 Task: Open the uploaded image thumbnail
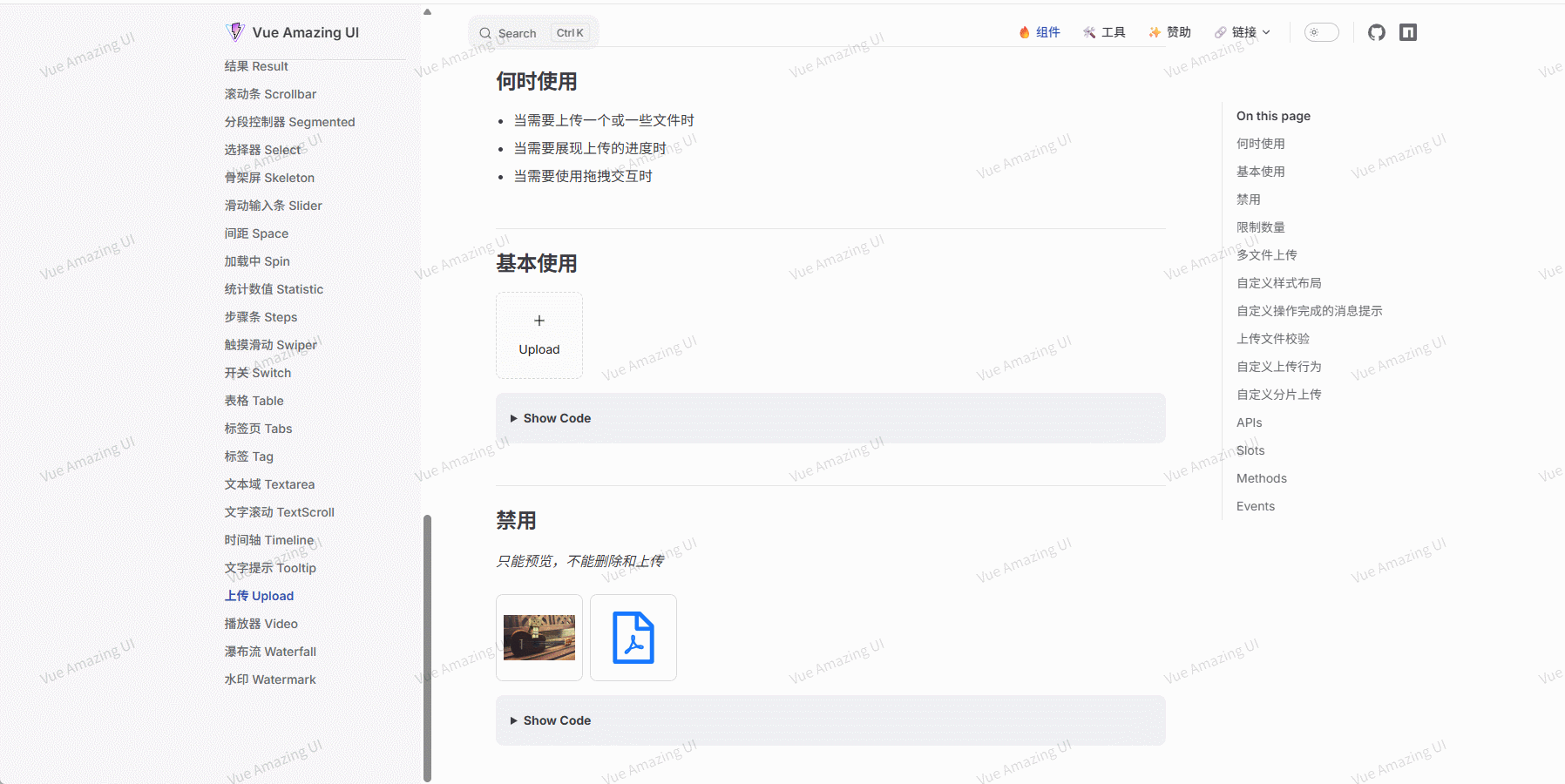pos(539,638)
